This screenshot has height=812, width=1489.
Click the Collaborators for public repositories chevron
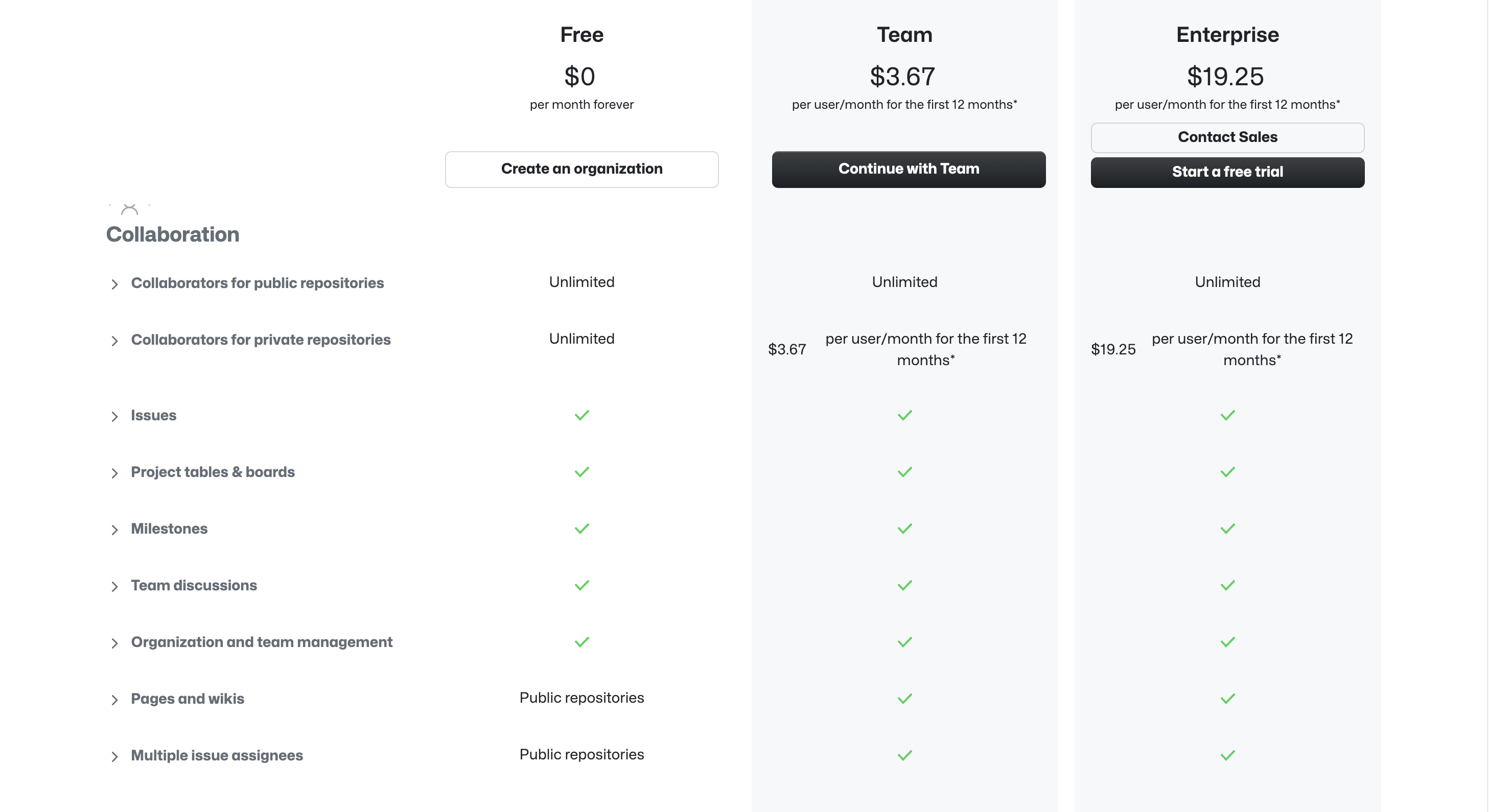[x=114, y=283]
